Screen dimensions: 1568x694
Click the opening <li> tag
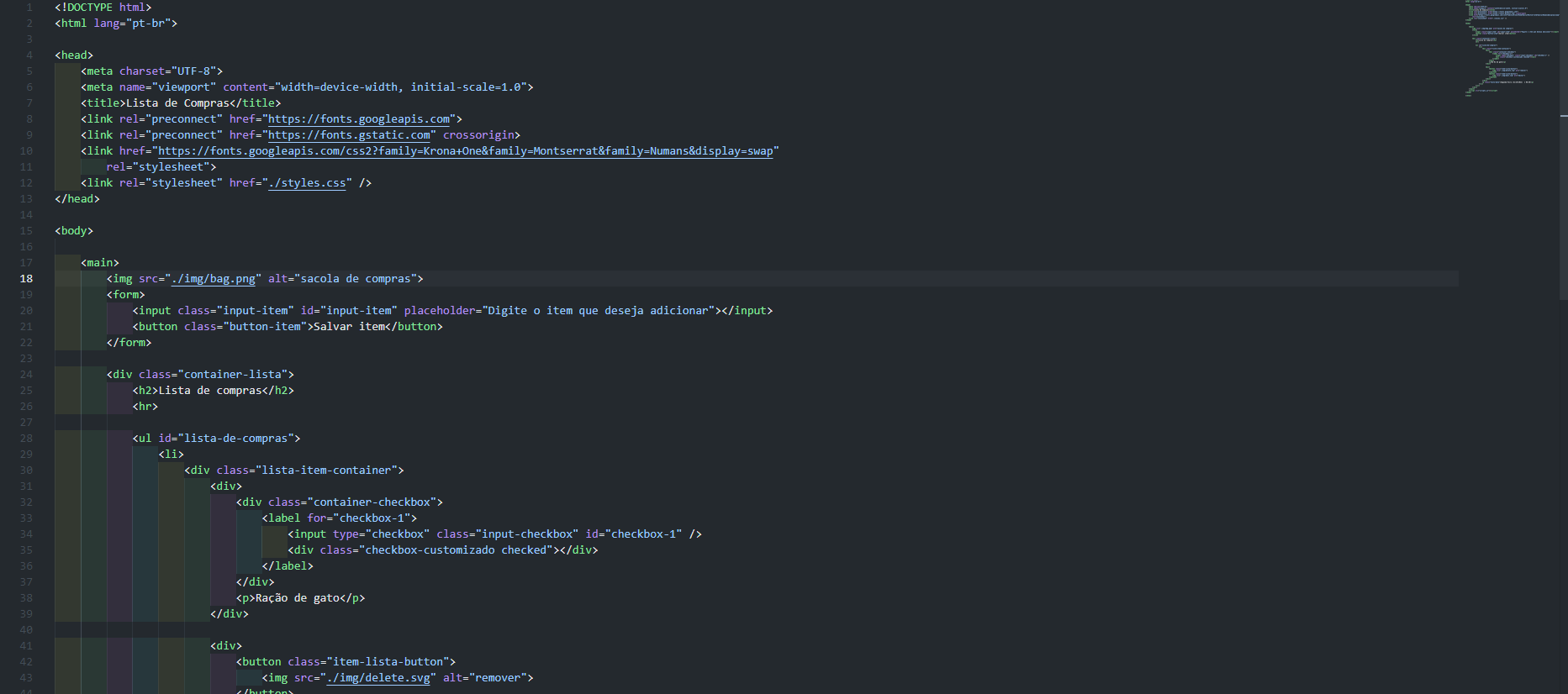(x=172, y=455)
